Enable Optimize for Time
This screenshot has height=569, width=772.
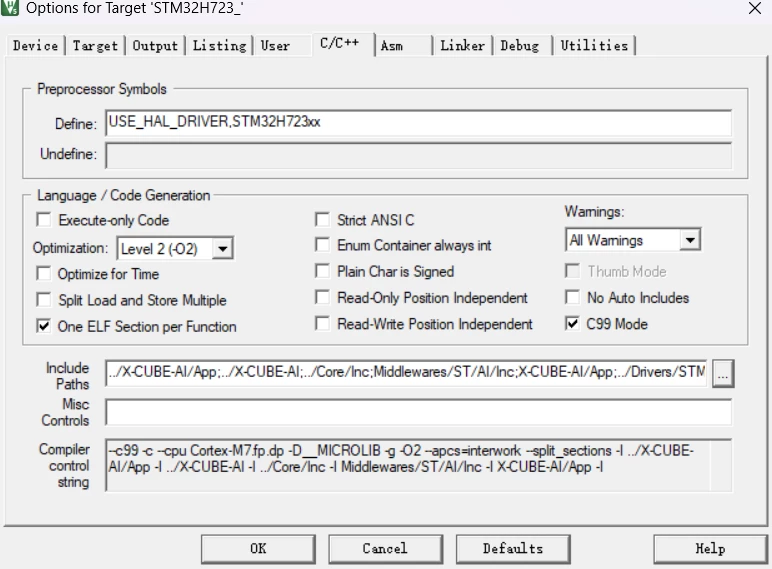click(x=44, y=273)
